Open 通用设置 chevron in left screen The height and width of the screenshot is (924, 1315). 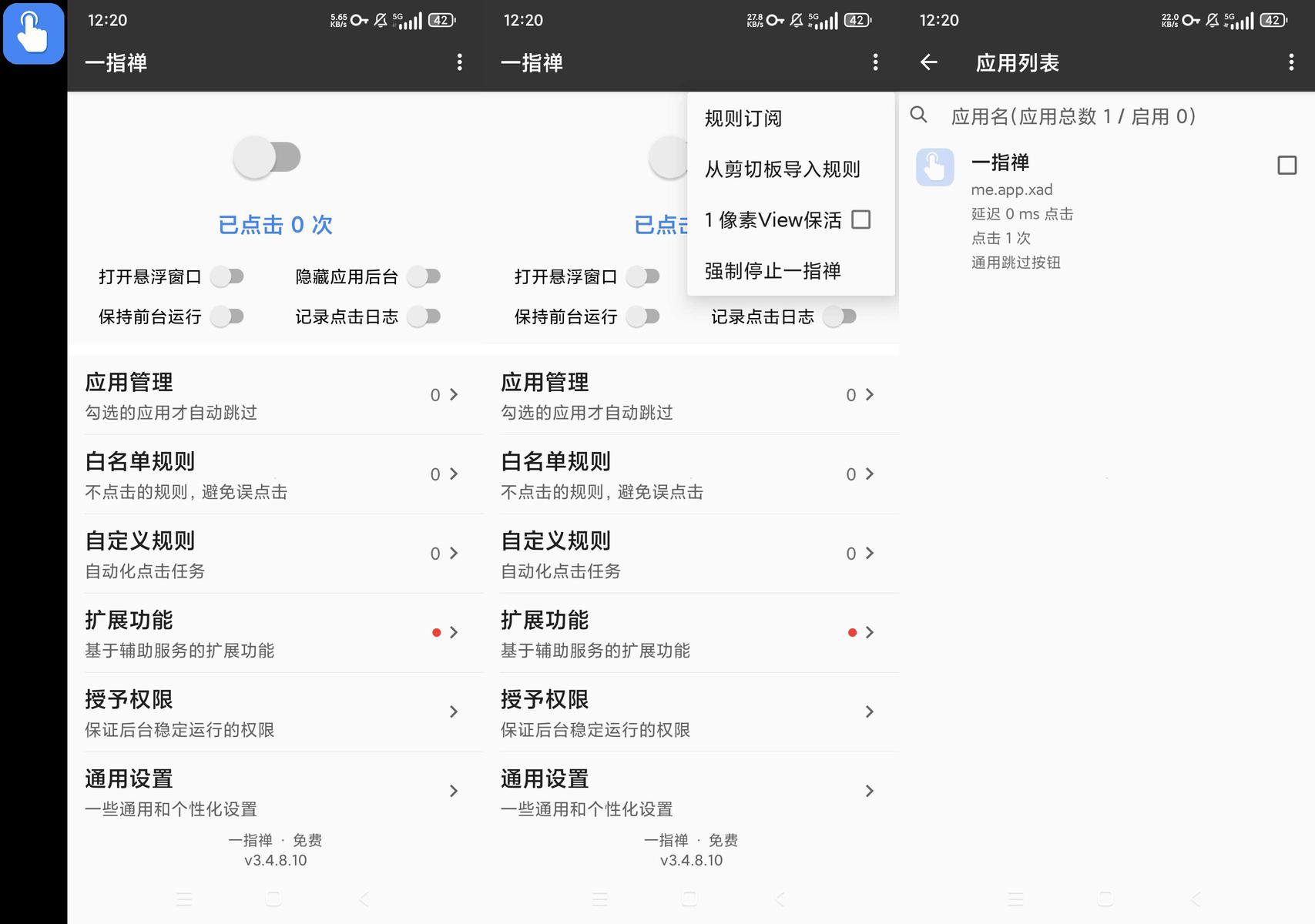click(454, 791)
